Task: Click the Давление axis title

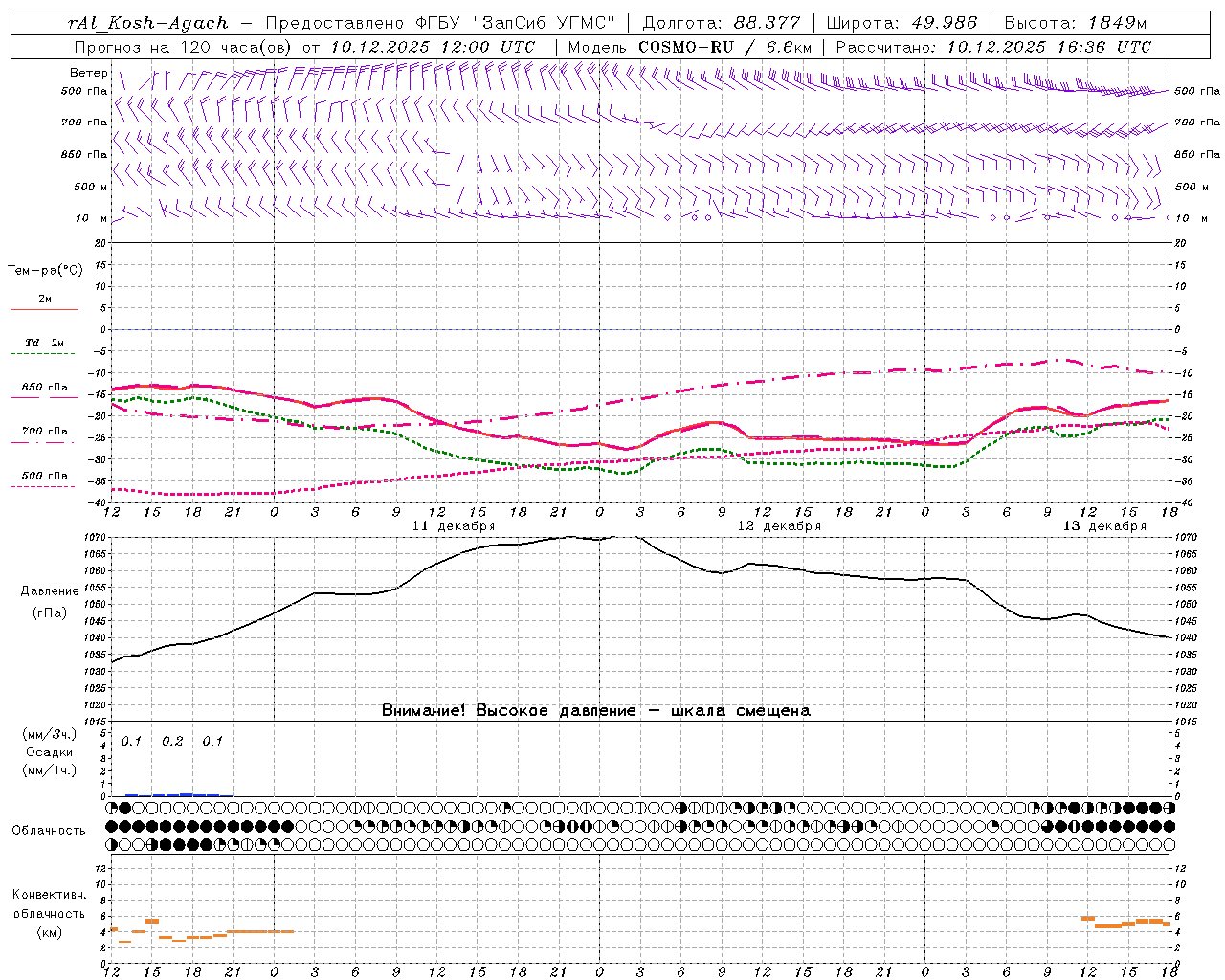Action: pos(50,591)
